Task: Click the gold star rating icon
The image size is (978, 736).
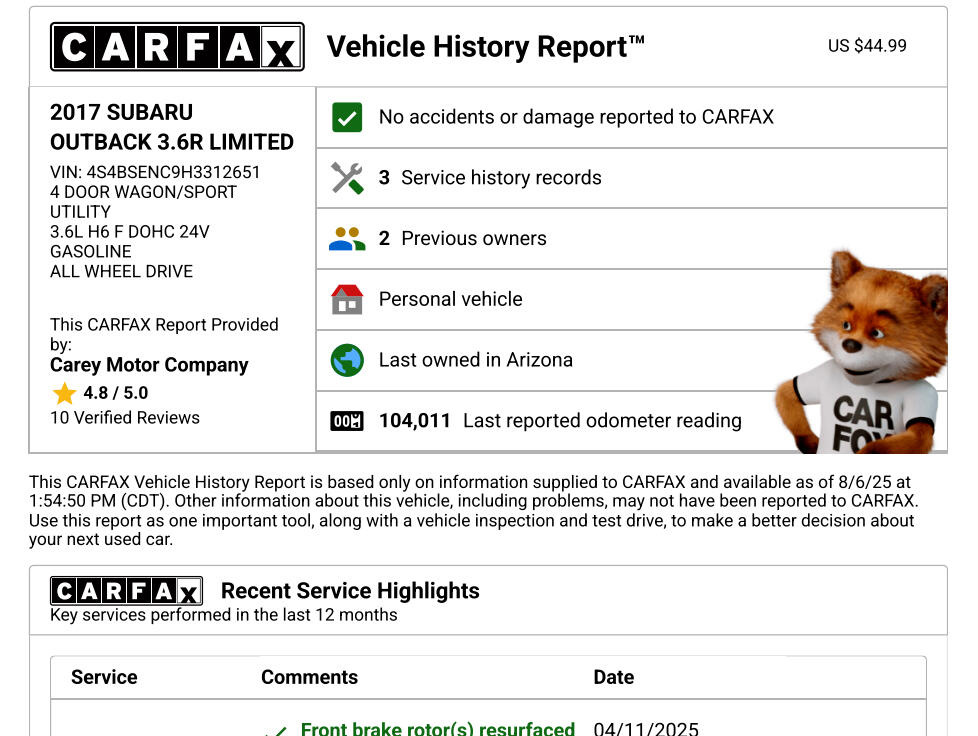Action: 64,393
